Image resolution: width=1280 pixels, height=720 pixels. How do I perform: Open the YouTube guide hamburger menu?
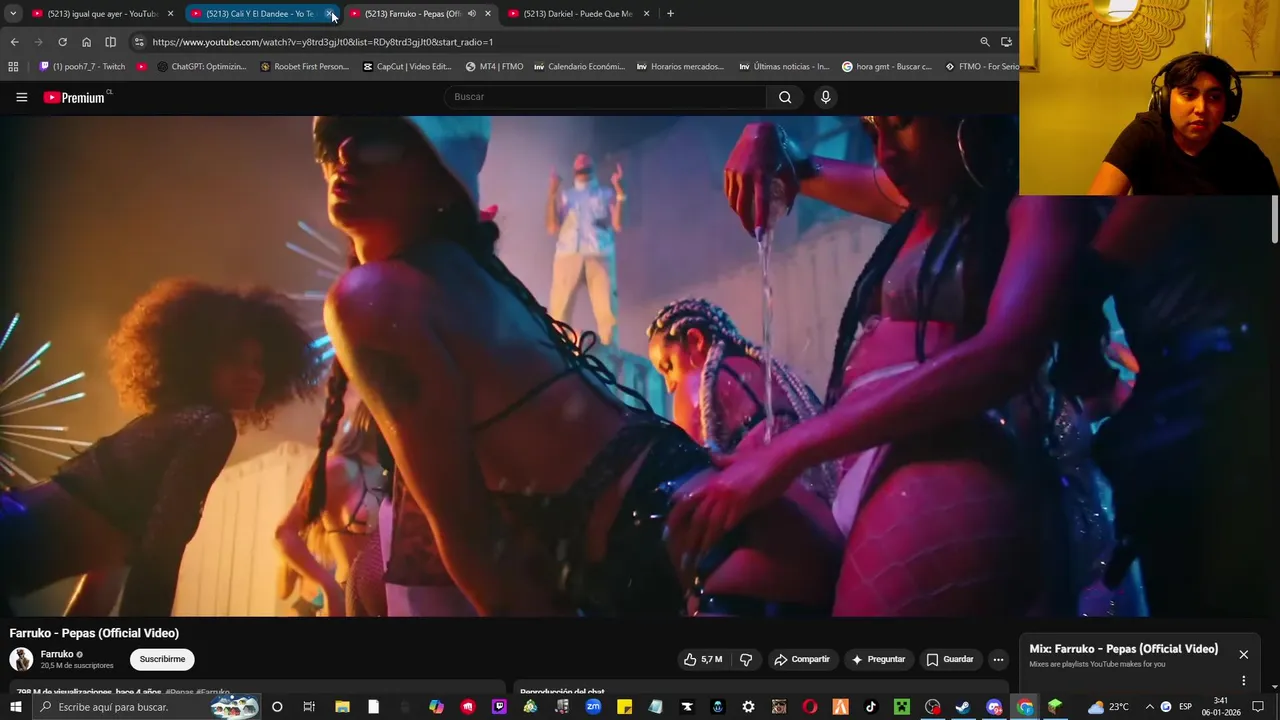(x=21, y=97)
